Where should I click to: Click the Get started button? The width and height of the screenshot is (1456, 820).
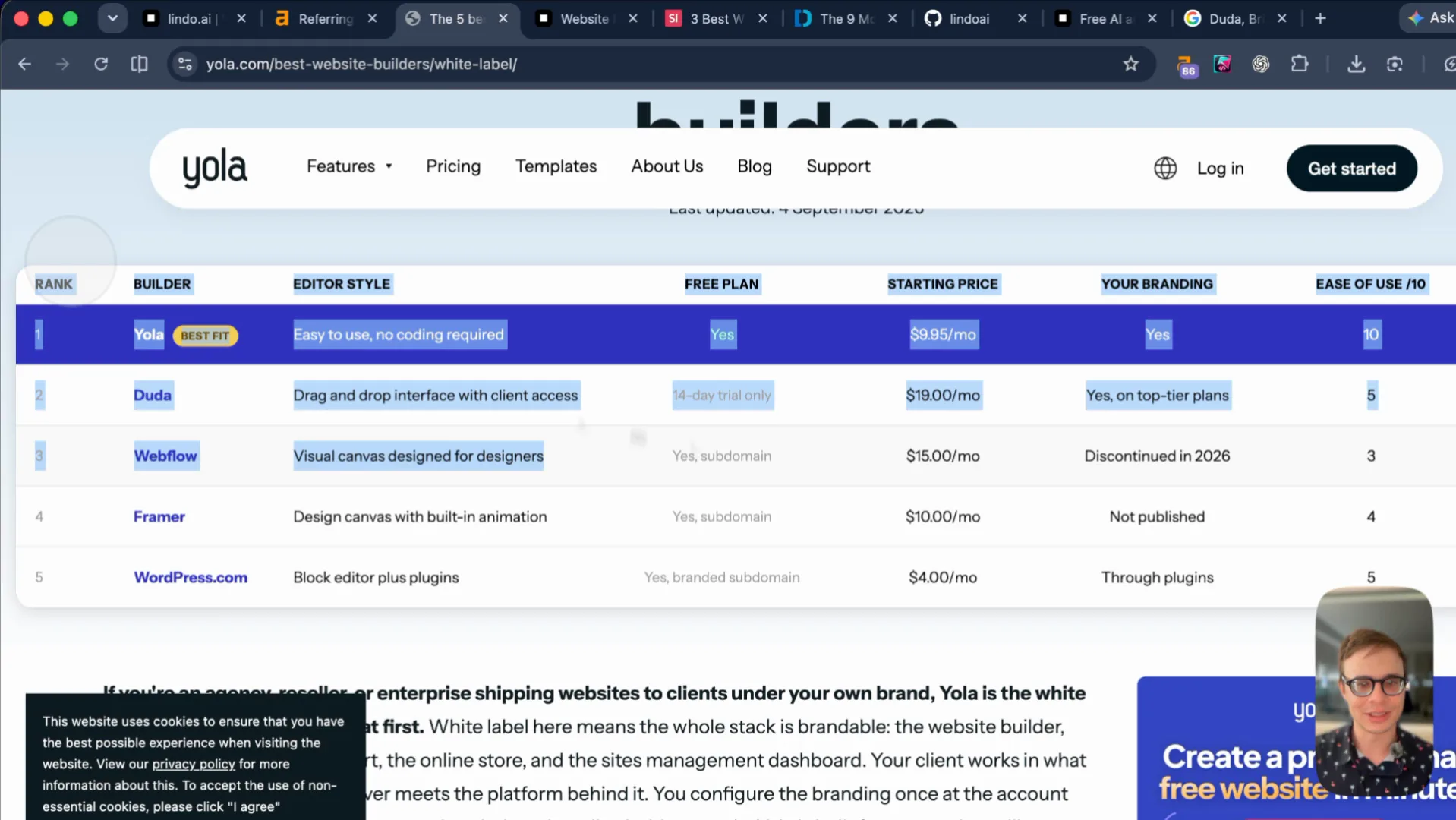pos(1351,169)
